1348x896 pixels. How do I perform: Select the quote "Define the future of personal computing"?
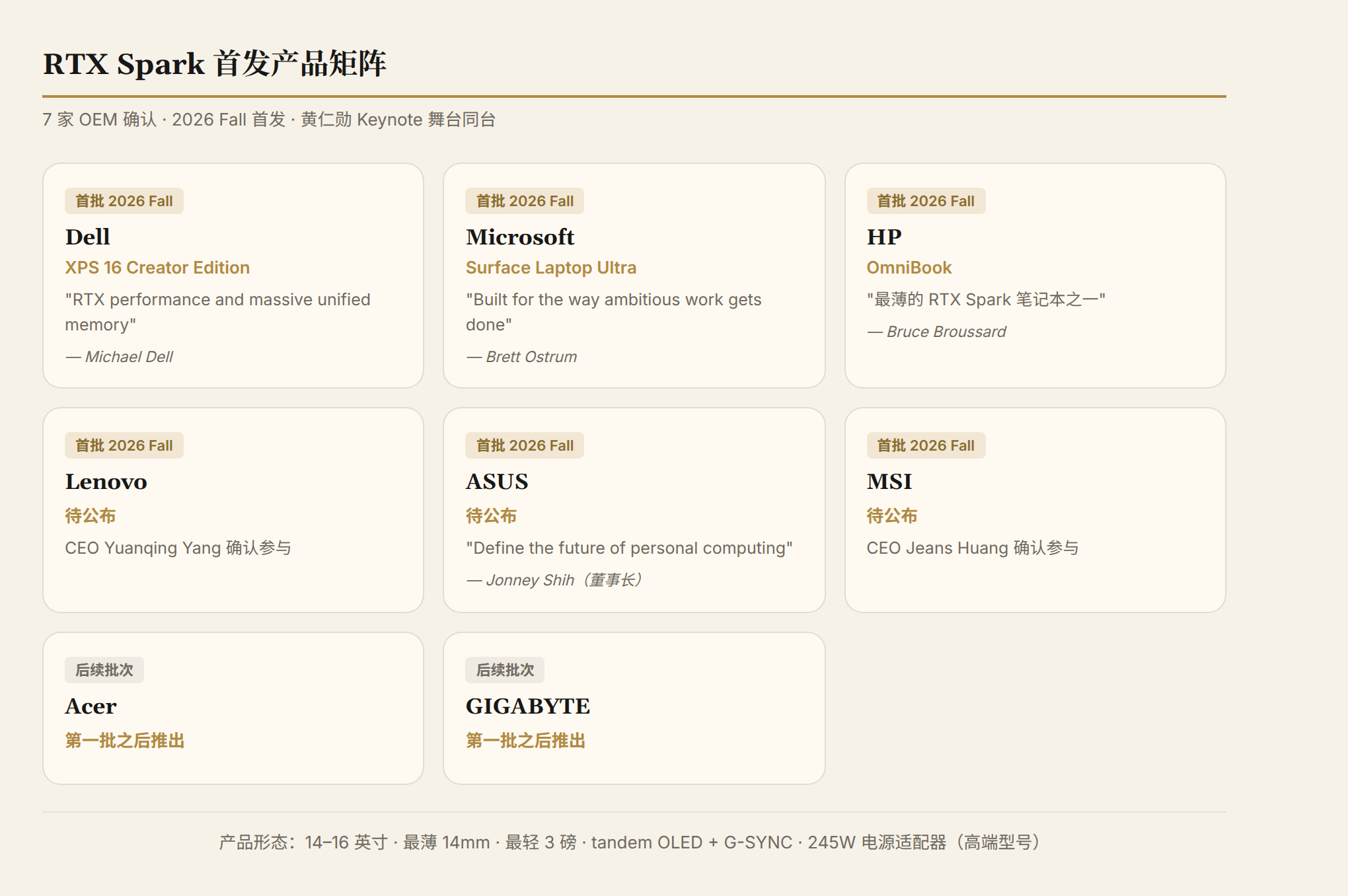629,548
